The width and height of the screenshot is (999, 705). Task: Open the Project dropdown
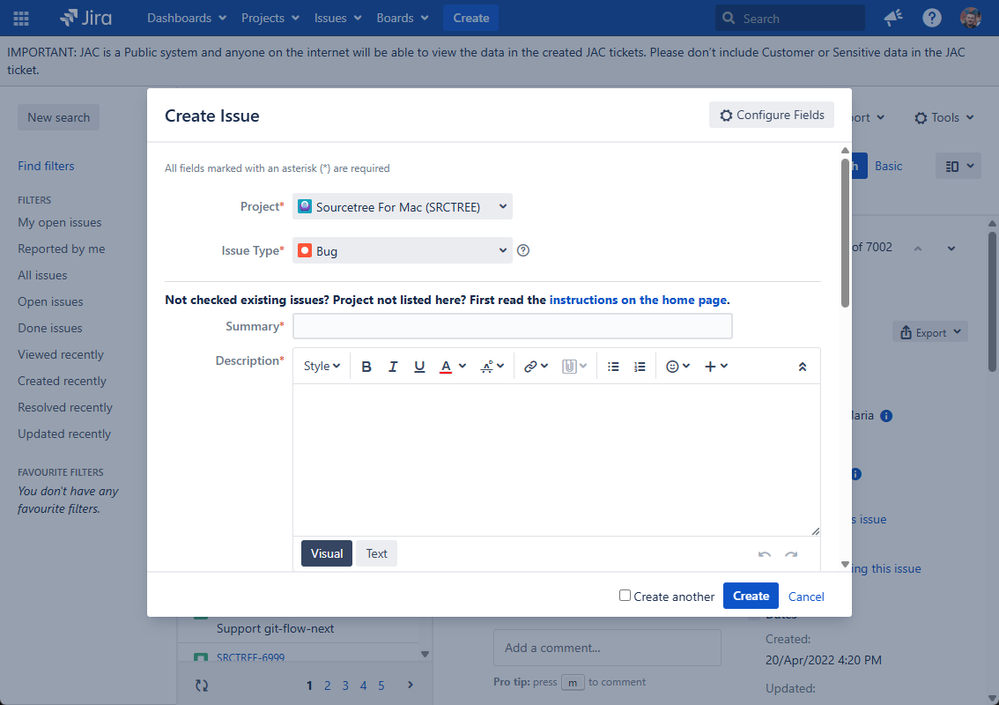tap(403, 206)
